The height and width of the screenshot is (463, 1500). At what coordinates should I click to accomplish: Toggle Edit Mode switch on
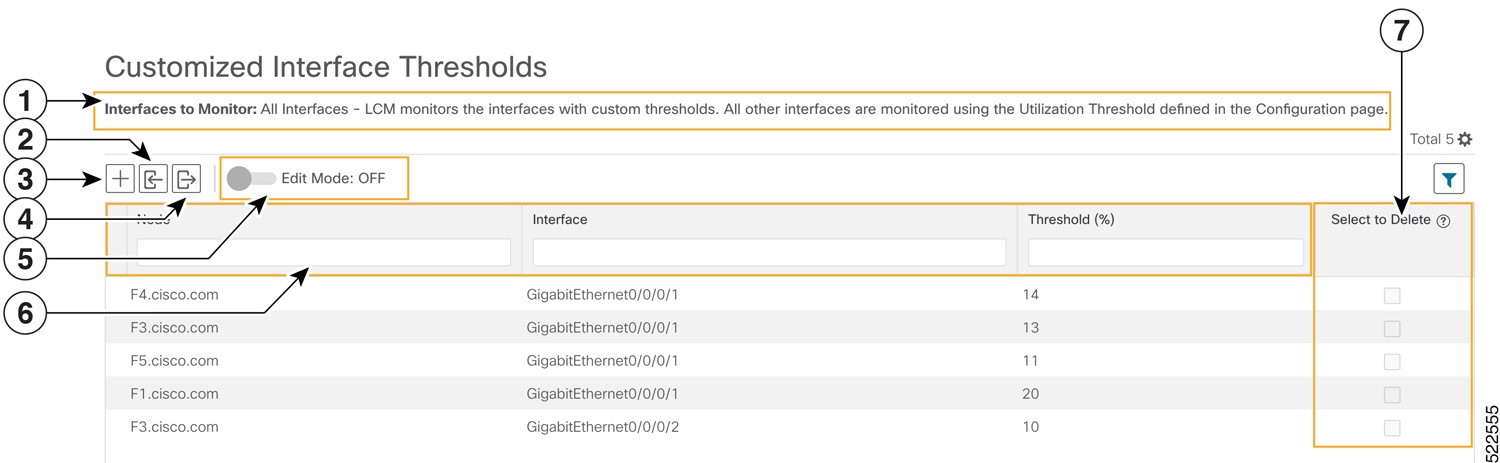pos(251,179)
